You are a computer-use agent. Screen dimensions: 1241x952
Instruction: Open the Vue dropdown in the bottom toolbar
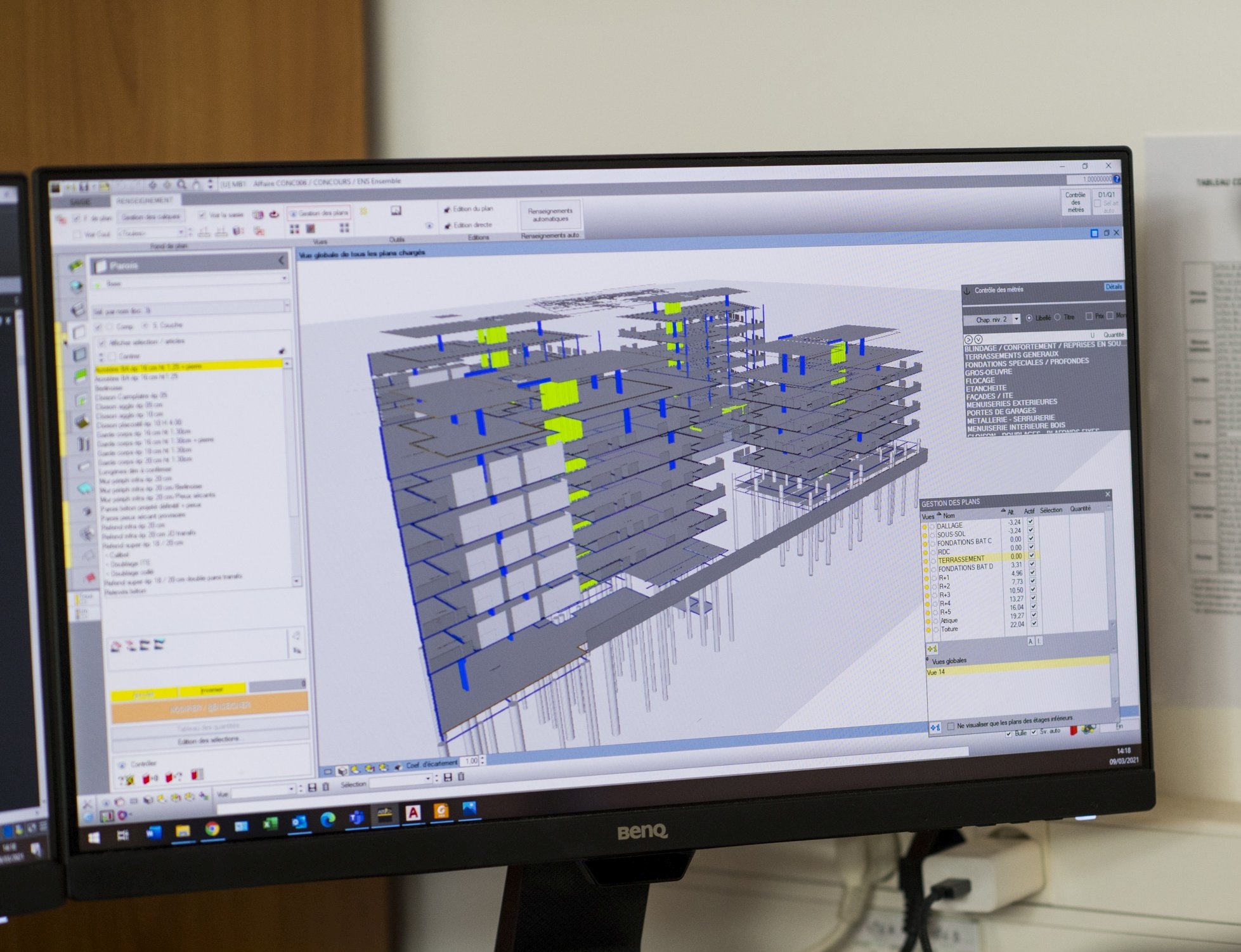pos(292,789)
